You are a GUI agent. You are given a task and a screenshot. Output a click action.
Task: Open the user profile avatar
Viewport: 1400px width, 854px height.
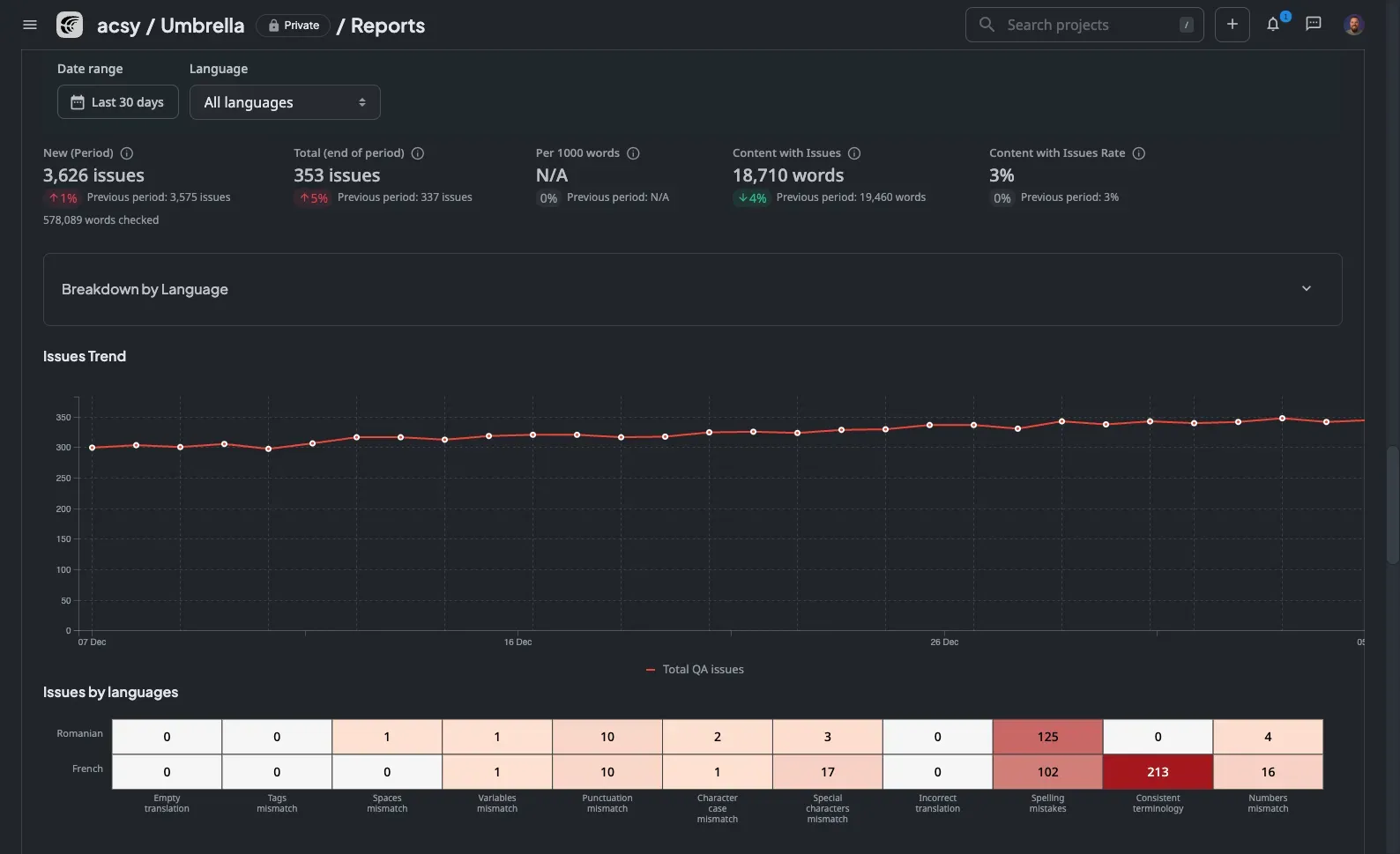point(1353,25)
